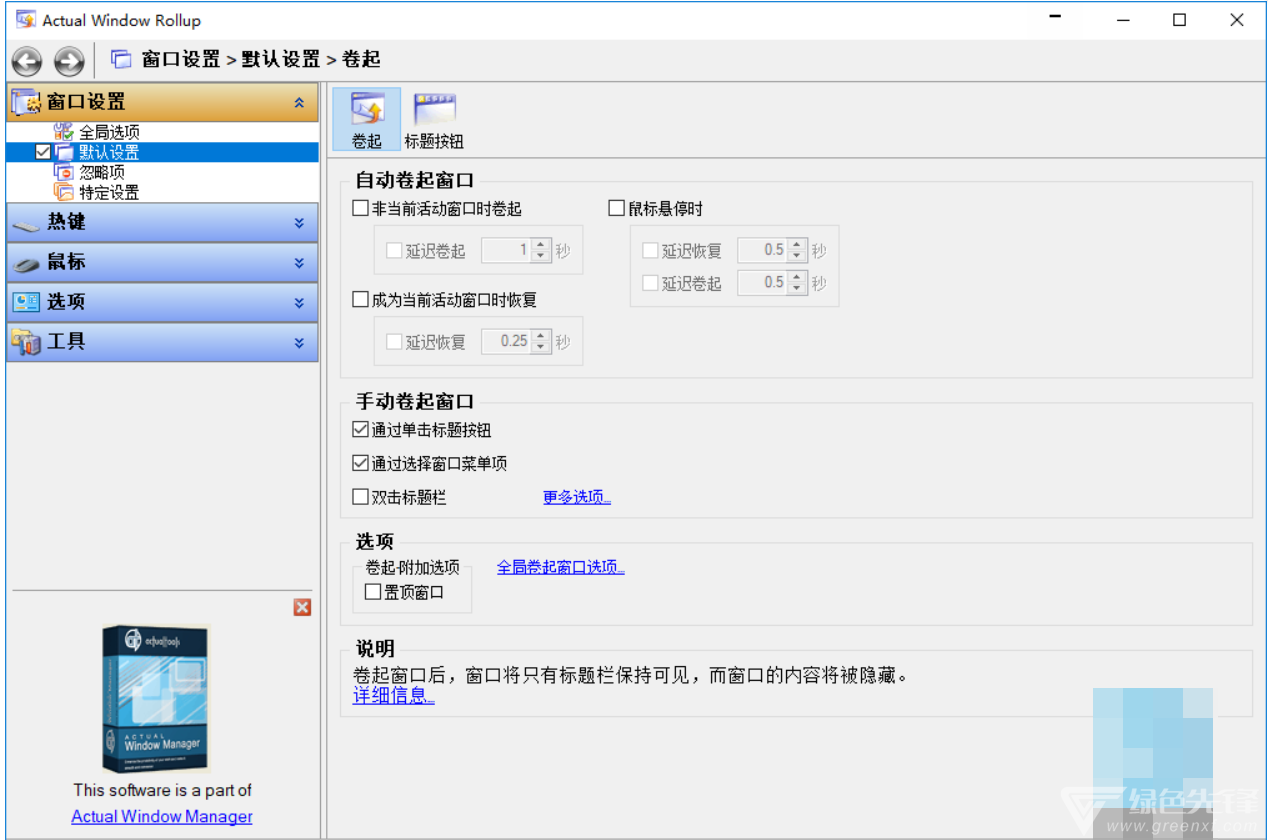Open 特定设置 specific settings item
1268x840 pixels.
[109, 192]
